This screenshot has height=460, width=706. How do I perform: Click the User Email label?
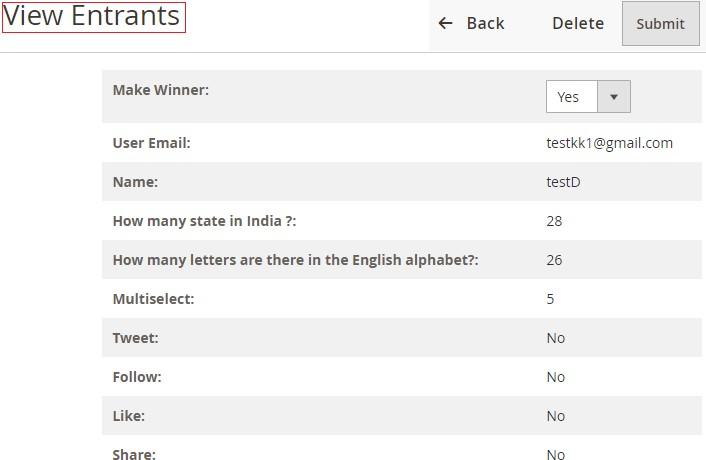pyautogui.click(x=151, y=143)
